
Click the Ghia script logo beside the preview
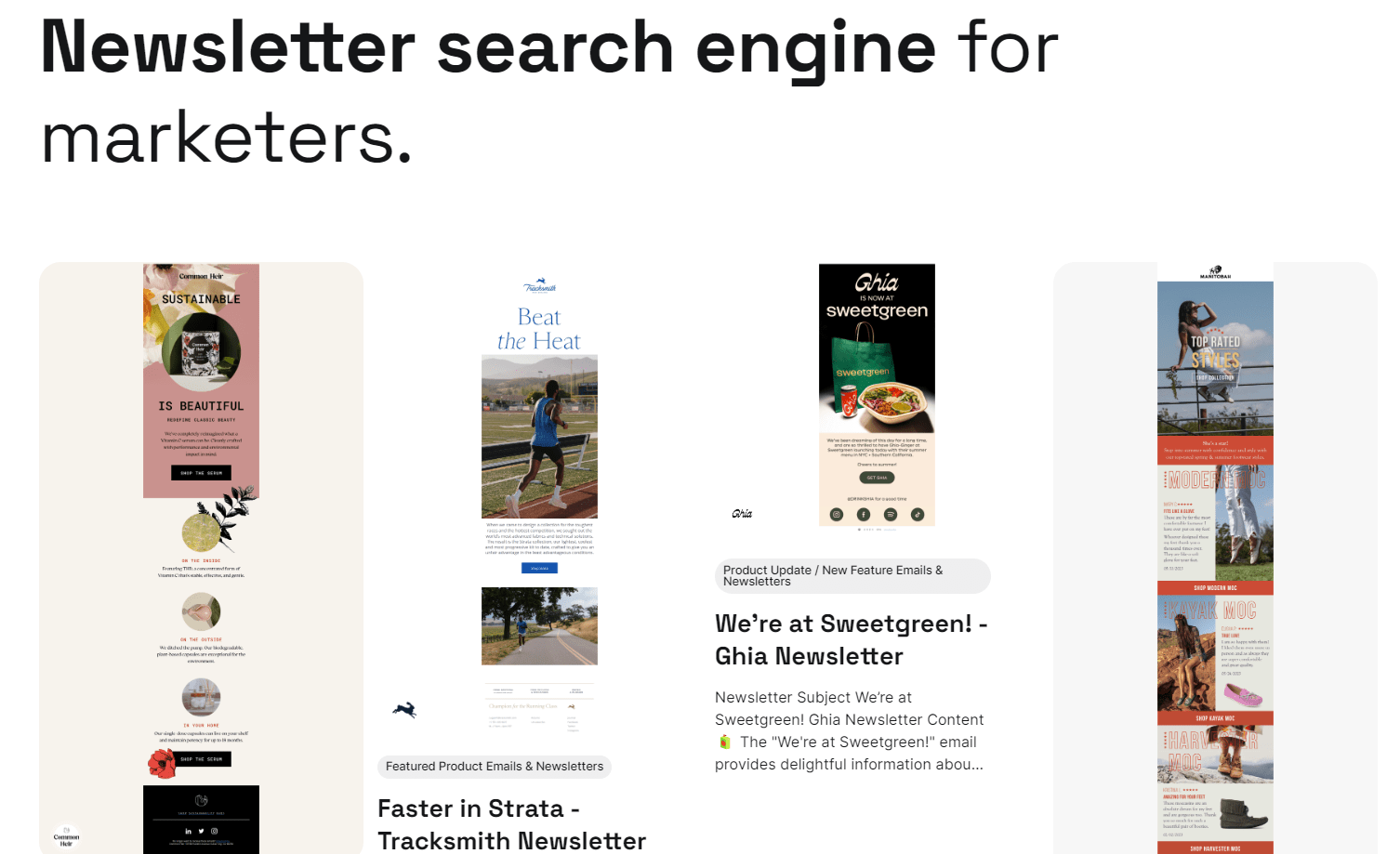pos(743,514)
